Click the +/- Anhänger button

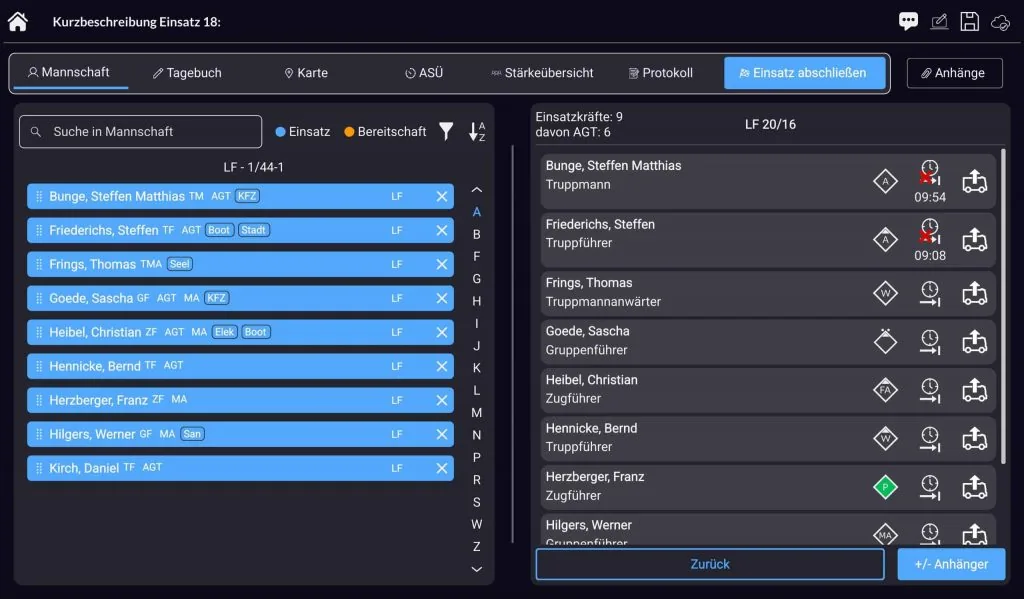951,564
